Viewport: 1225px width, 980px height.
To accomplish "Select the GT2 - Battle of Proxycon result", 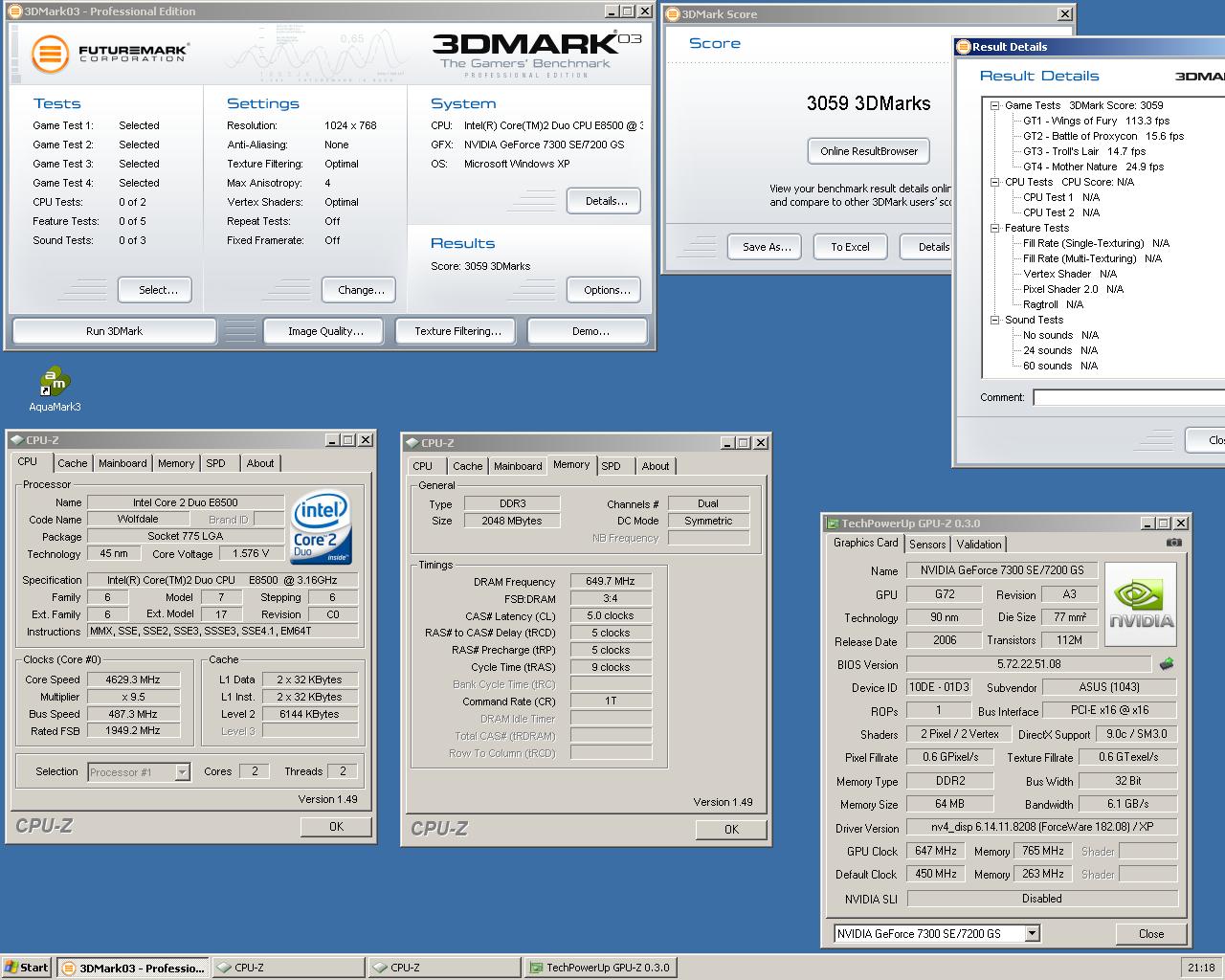I will pos(1102,136).
